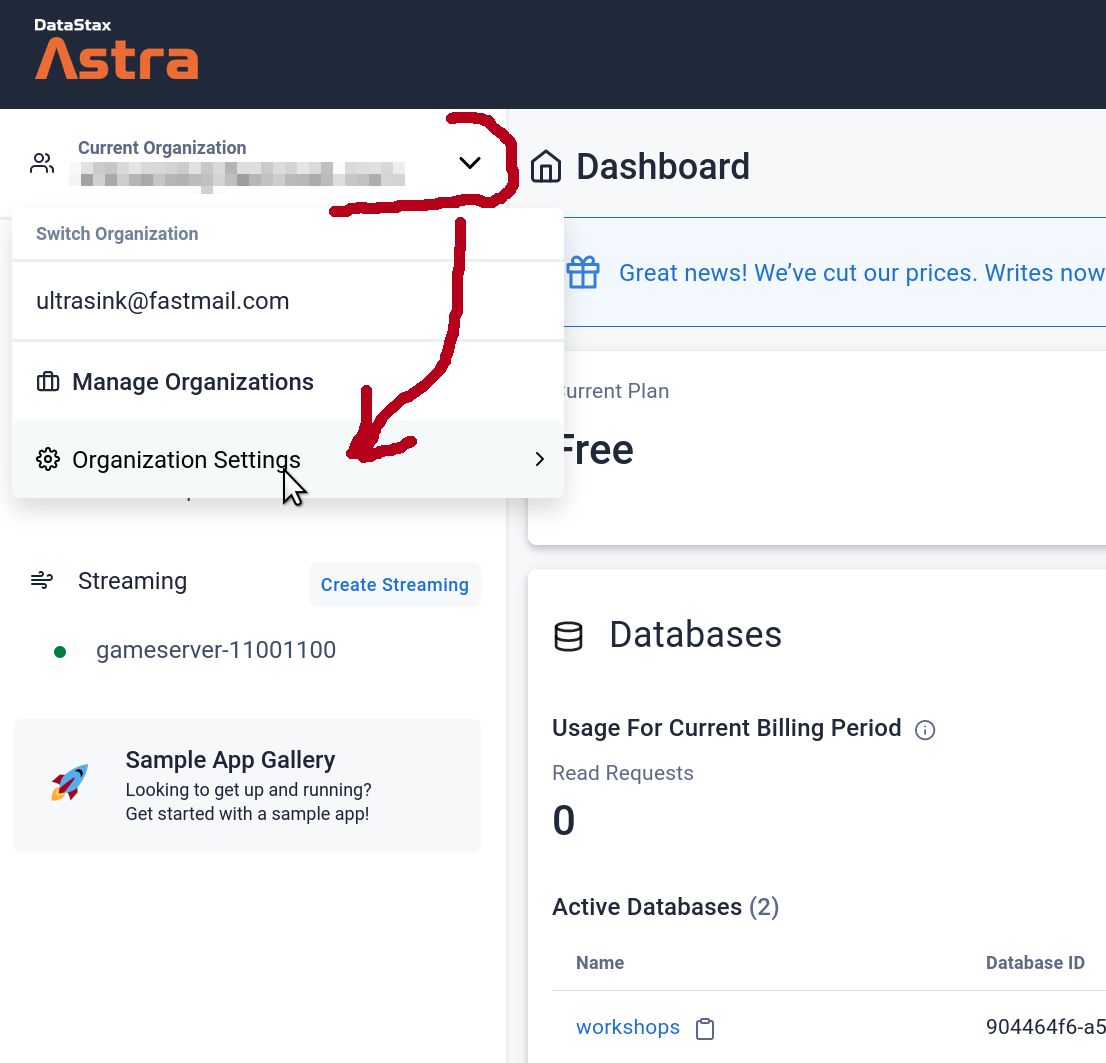Open the 'Great news! We've cut our prices' link
Viewport: 1106px width, 1063px height.
tap(862, 273)
